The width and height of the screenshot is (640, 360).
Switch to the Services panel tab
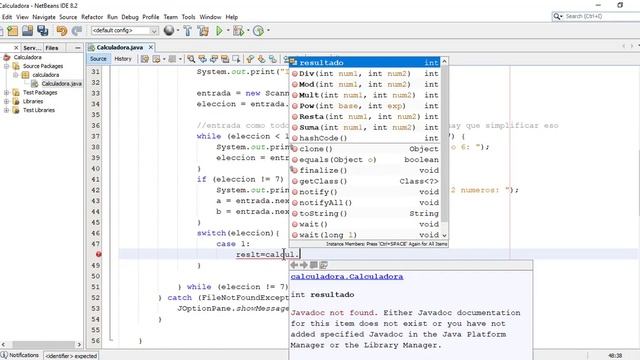(32, 48)
